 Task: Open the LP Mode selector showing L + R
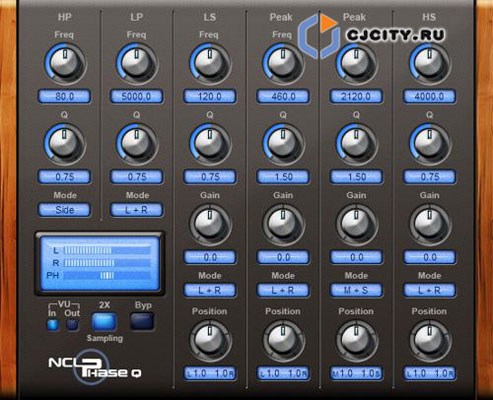pos(137,210)
